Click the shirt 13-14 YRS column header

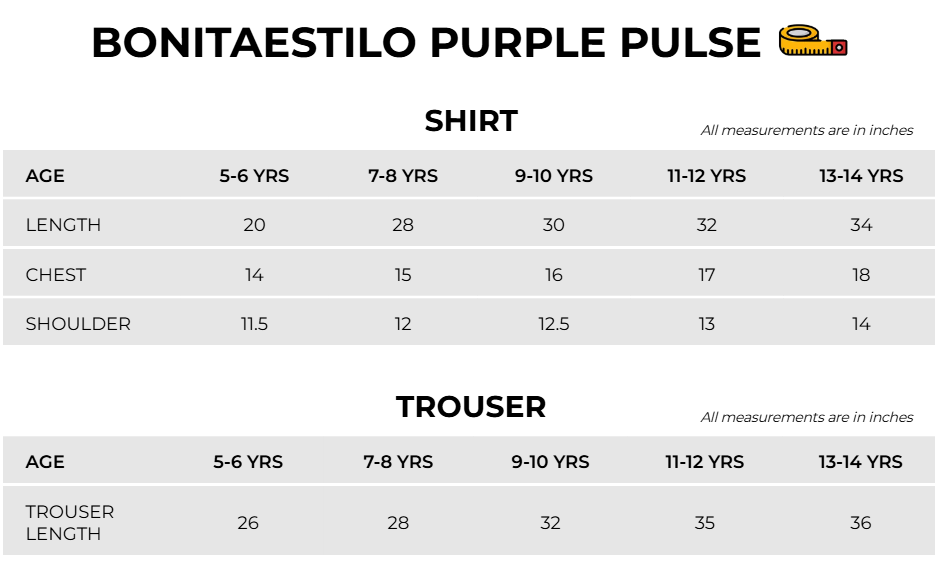861,176
